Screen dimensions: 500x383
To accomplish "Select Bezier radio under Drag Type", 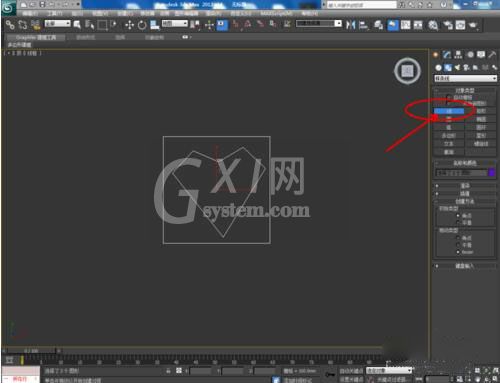I will (x=458, y=252).
